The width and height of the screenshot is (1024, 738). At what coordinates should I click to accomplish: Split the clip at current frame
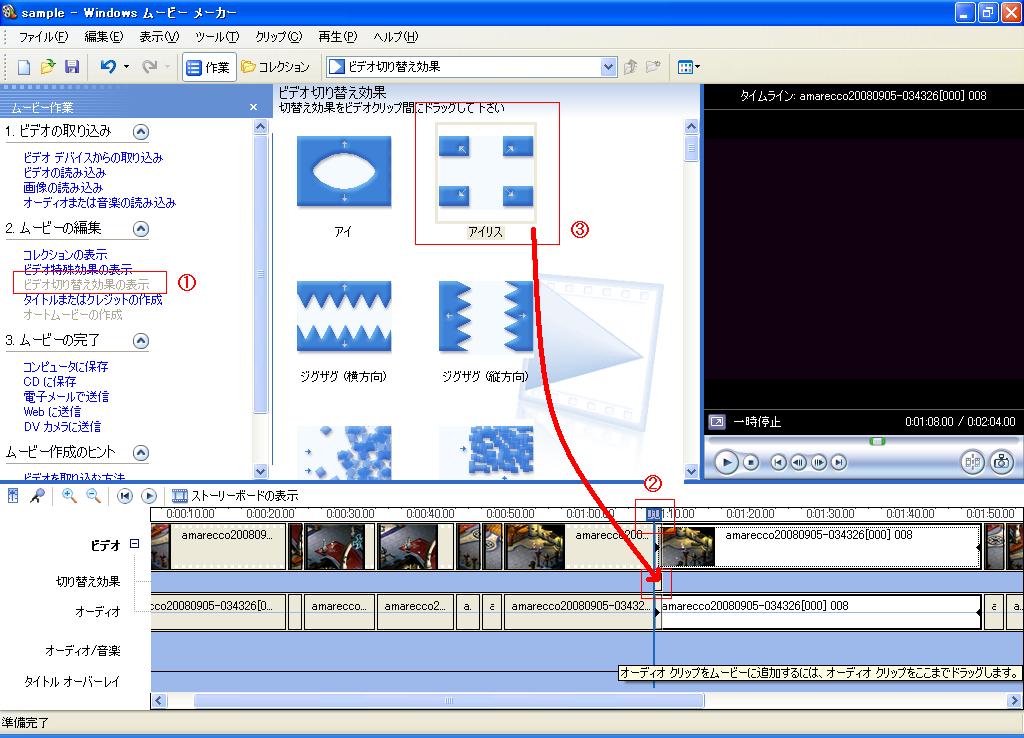pos(972,462)
